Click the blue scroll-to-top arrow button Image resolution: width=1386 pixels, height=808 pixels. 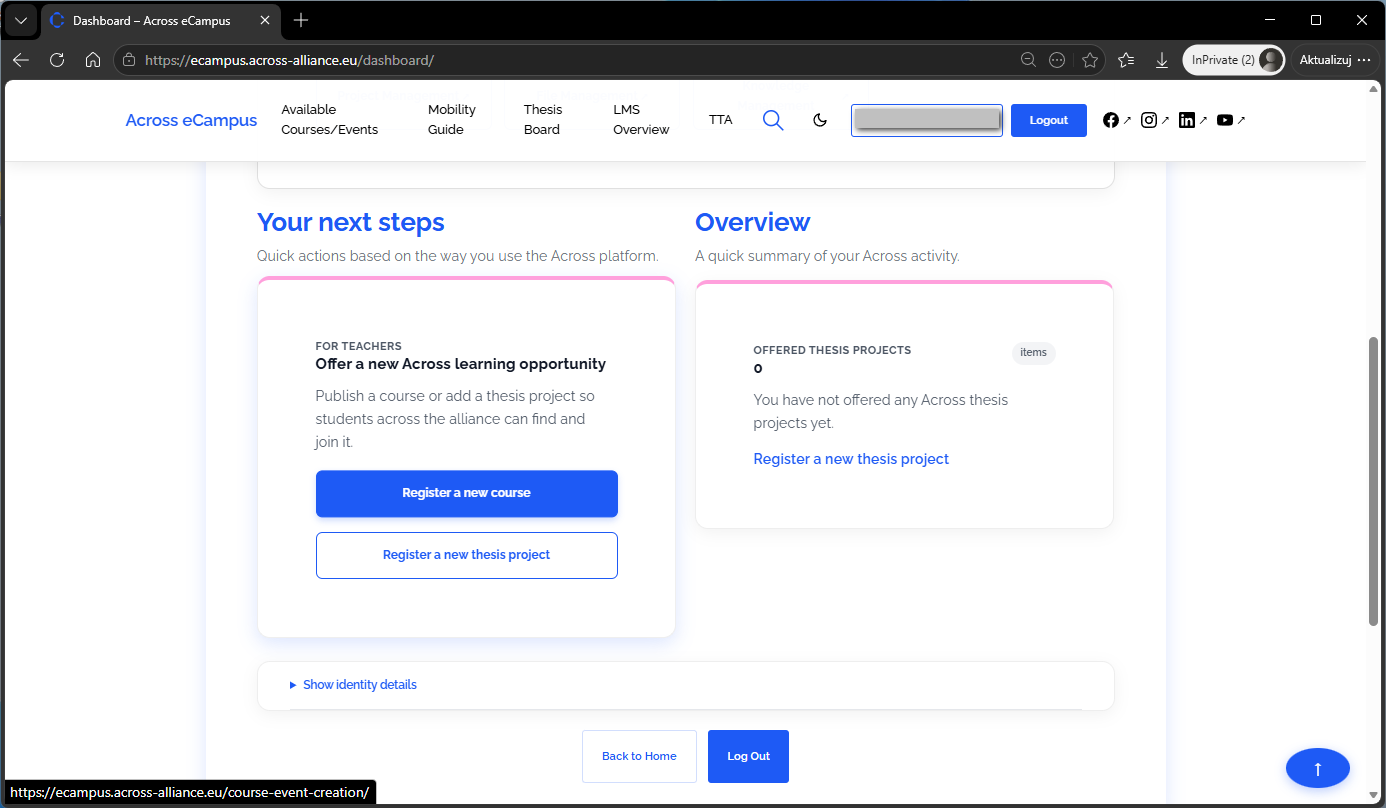[x=1318, y=768]
